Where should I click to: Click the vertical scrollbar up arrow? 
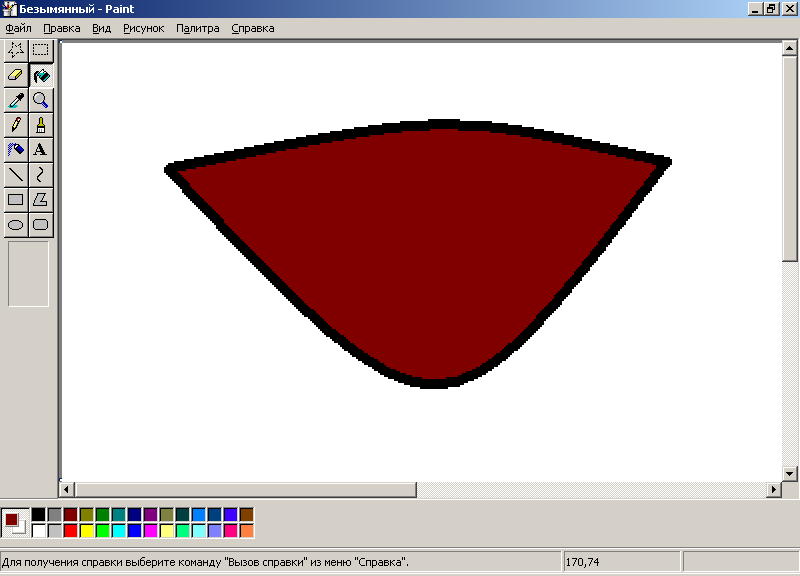[x=789, y=48]
